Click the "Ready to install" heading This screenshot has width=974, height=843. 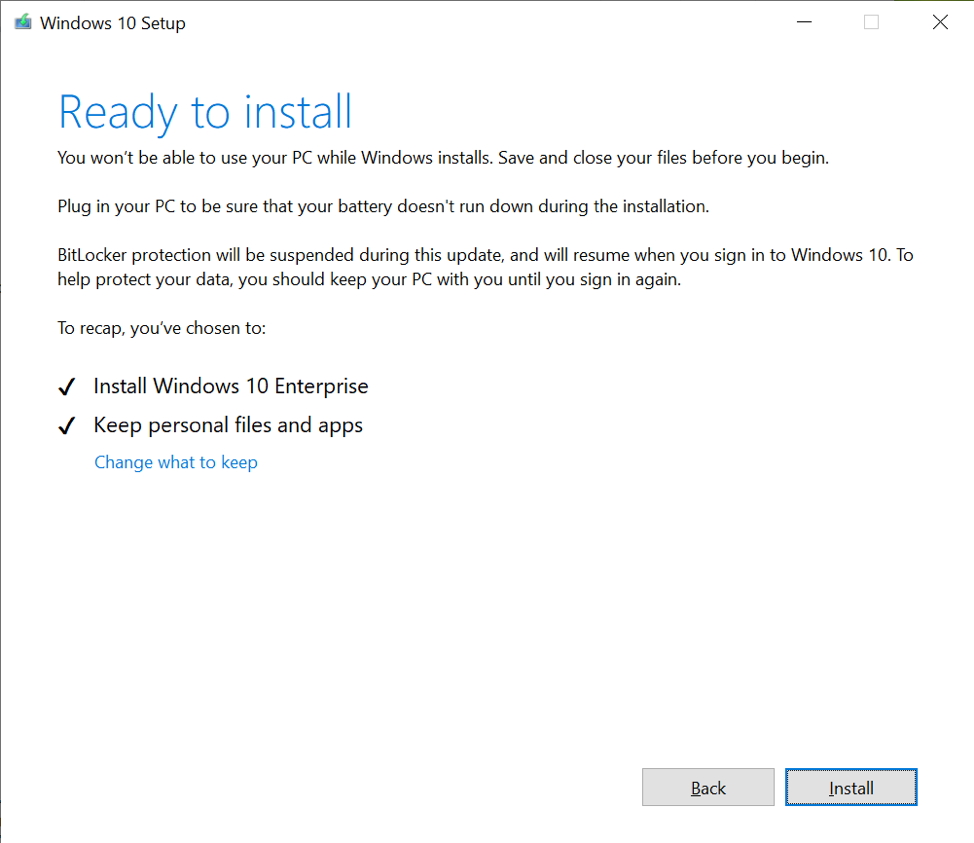click(x=204, y=112)
